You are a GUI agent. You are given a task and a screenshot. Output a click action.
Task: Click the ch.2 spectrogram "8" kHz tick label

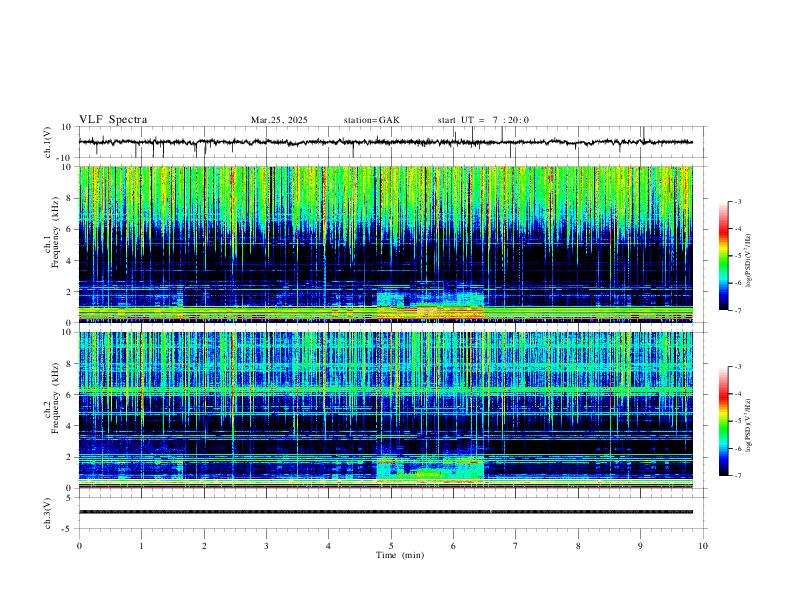point(69,364)
